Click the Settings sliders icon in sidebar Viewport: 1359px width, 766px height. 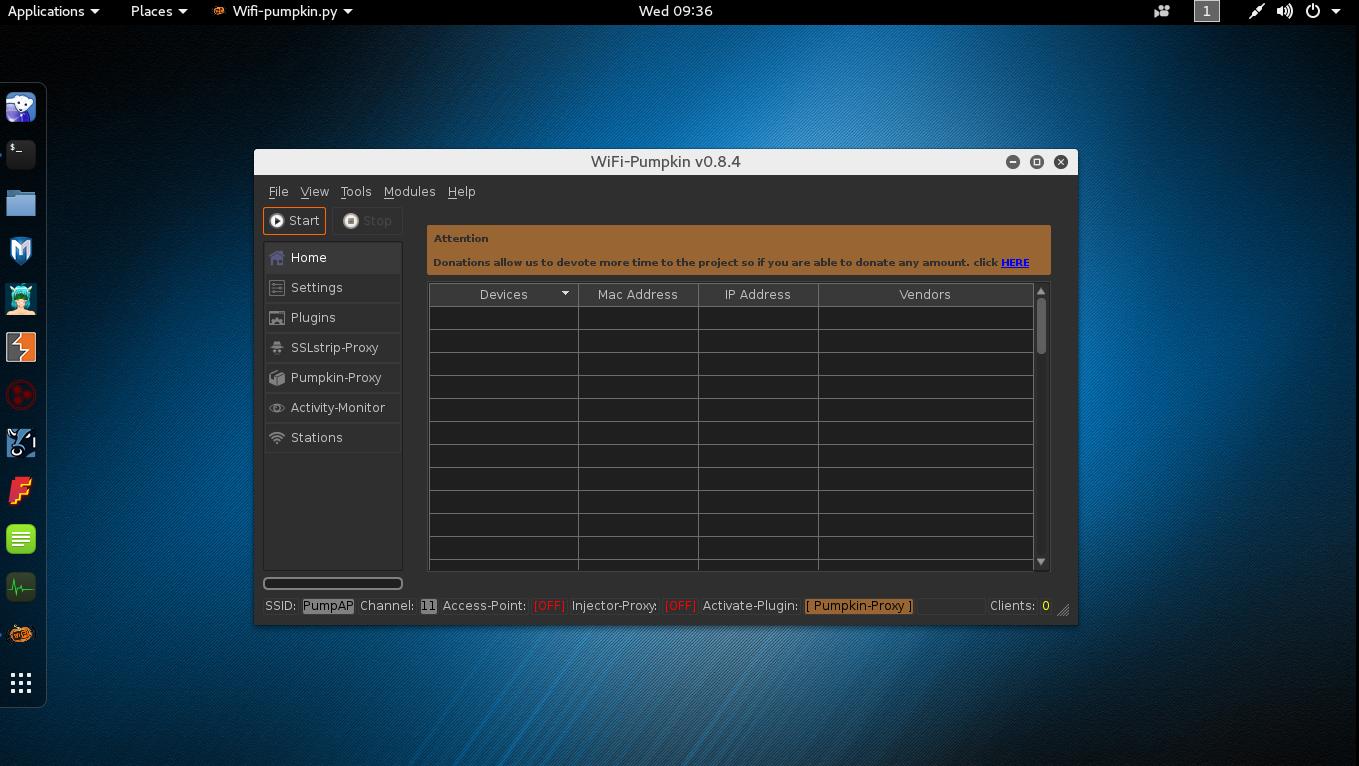click(x=277, y=287)
